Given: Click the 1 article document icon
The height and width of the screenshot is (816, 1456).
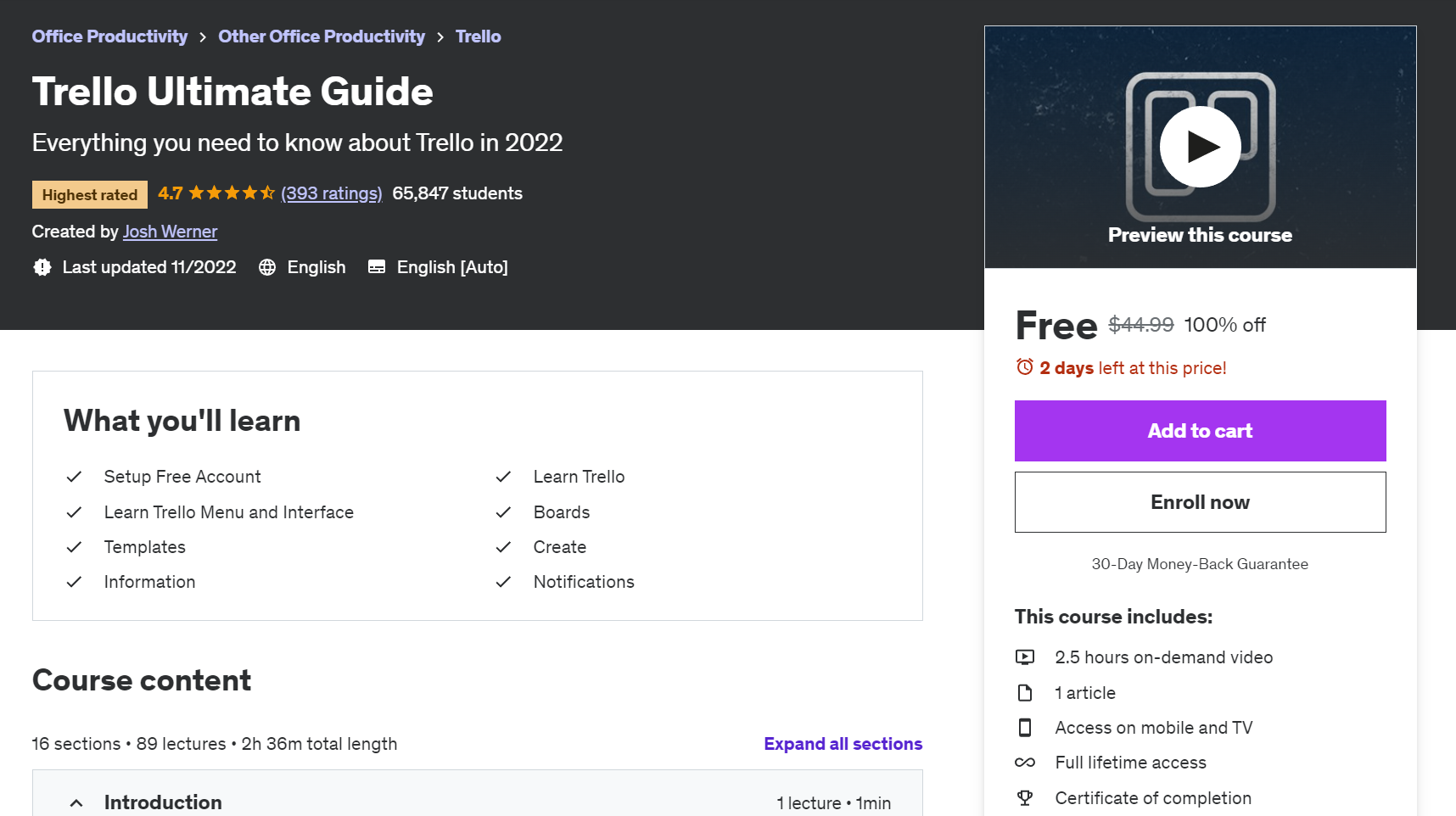Looking at the screenshot, I should 1026,692.
